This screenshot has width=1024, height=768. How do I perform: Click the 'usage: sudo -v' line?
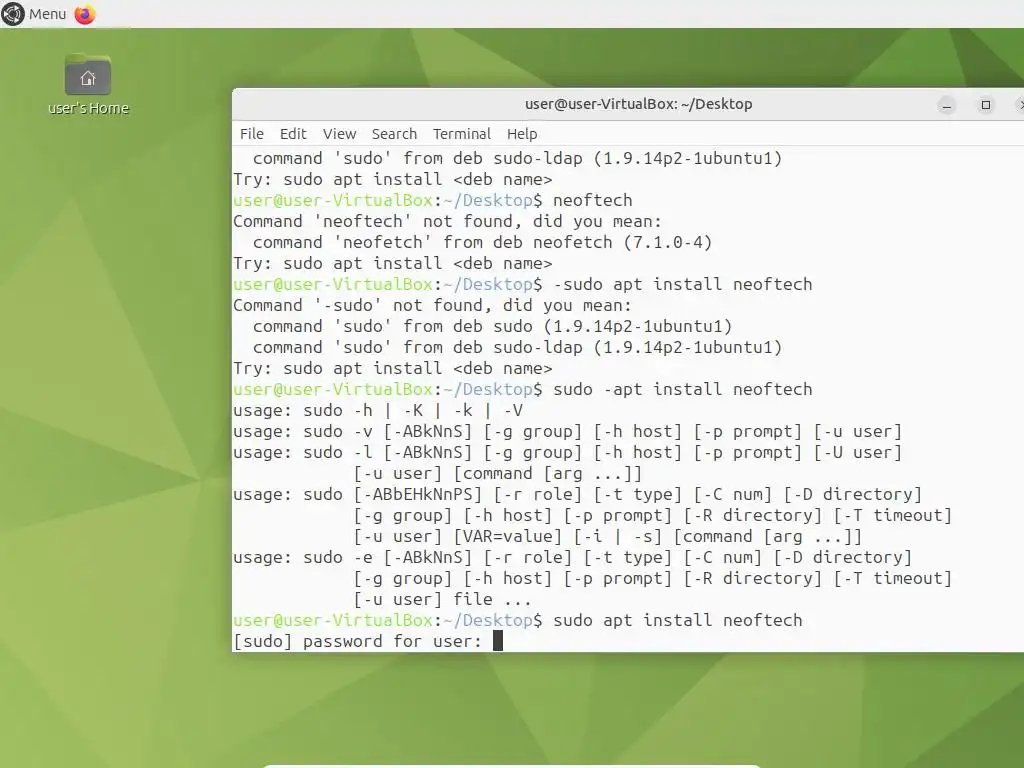pyautogui.click(x=568, y=432)
